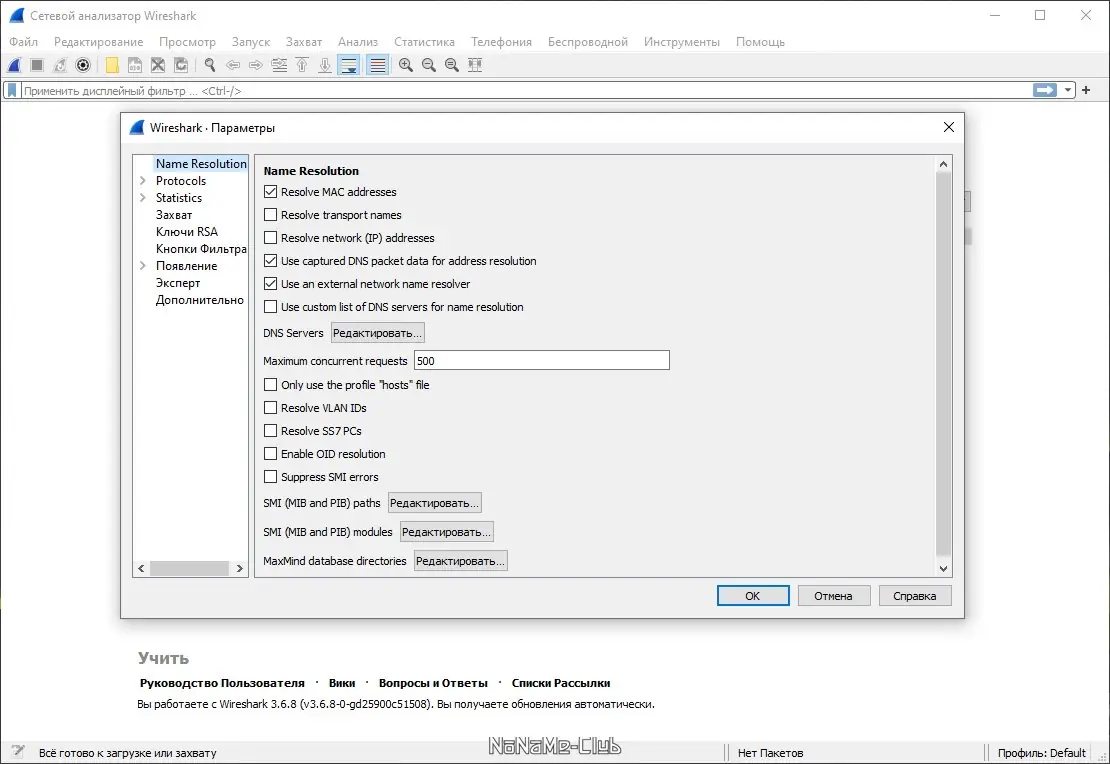Start capture with the shark fin icon
The height and width of the screenshot is (764, 1110).
[x=14, y=65]
